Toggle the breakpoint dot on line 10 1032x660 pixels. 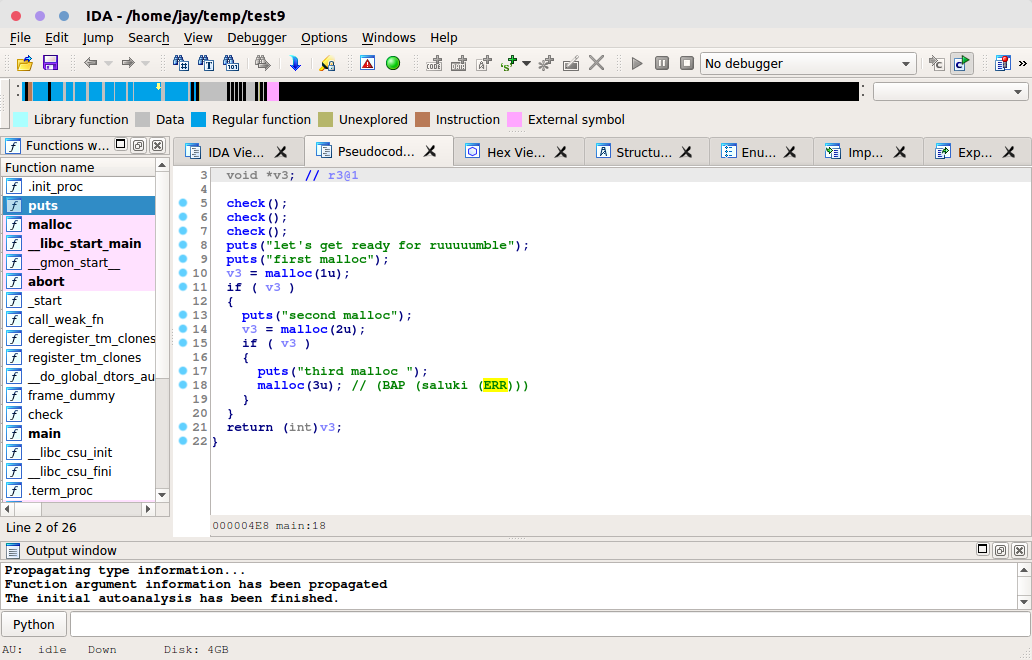tap(183, 272)
